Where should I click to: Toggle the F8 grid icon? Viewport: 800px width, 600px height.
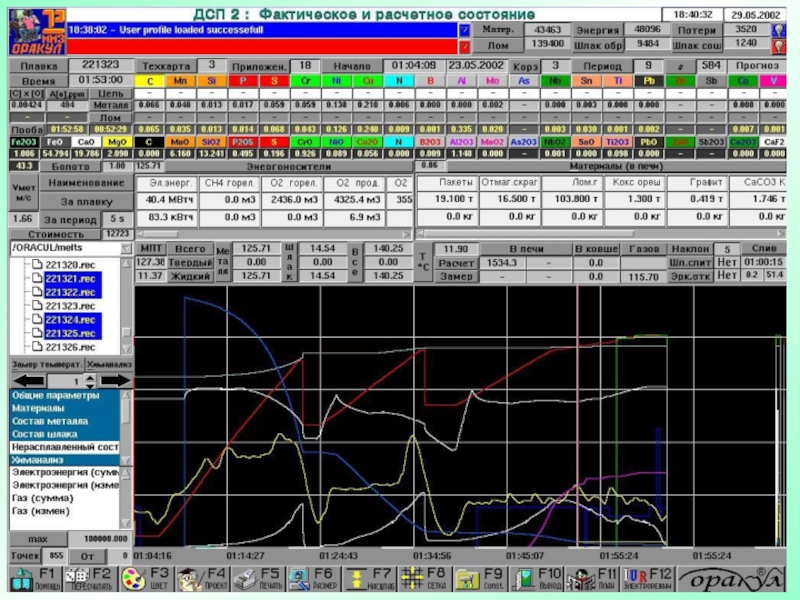click(x=412, y=579)
